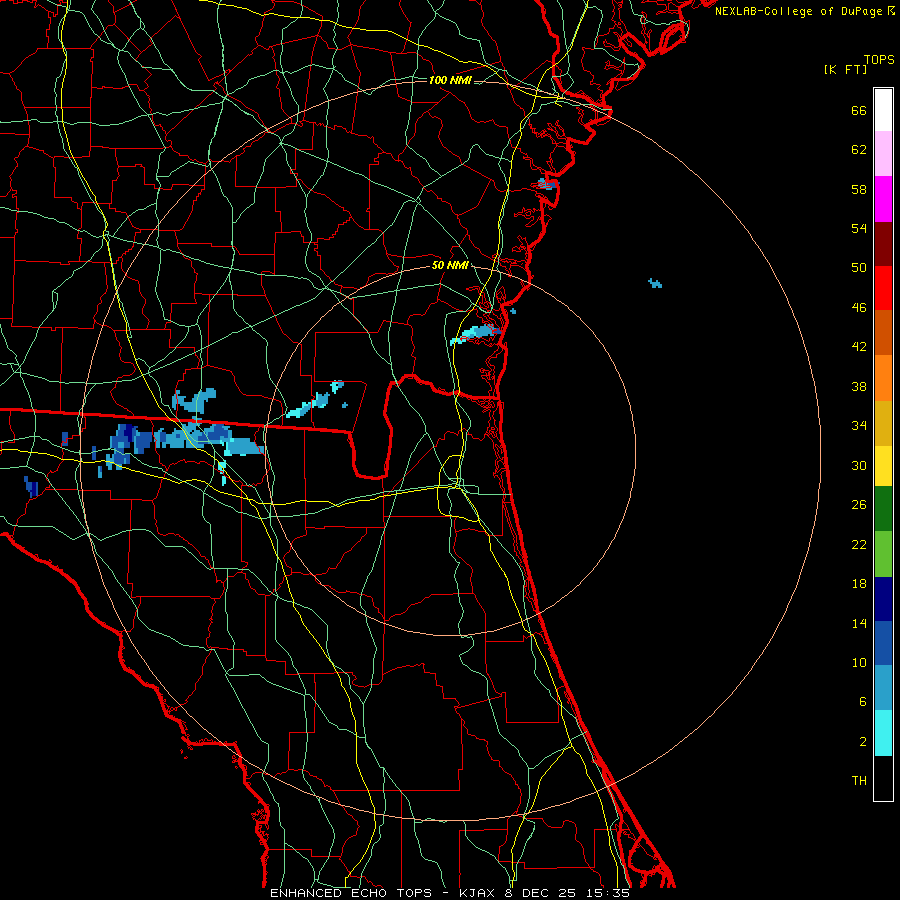Click the legend value '66'
Viewport: 900px width, 900px height.
[859, 111]
